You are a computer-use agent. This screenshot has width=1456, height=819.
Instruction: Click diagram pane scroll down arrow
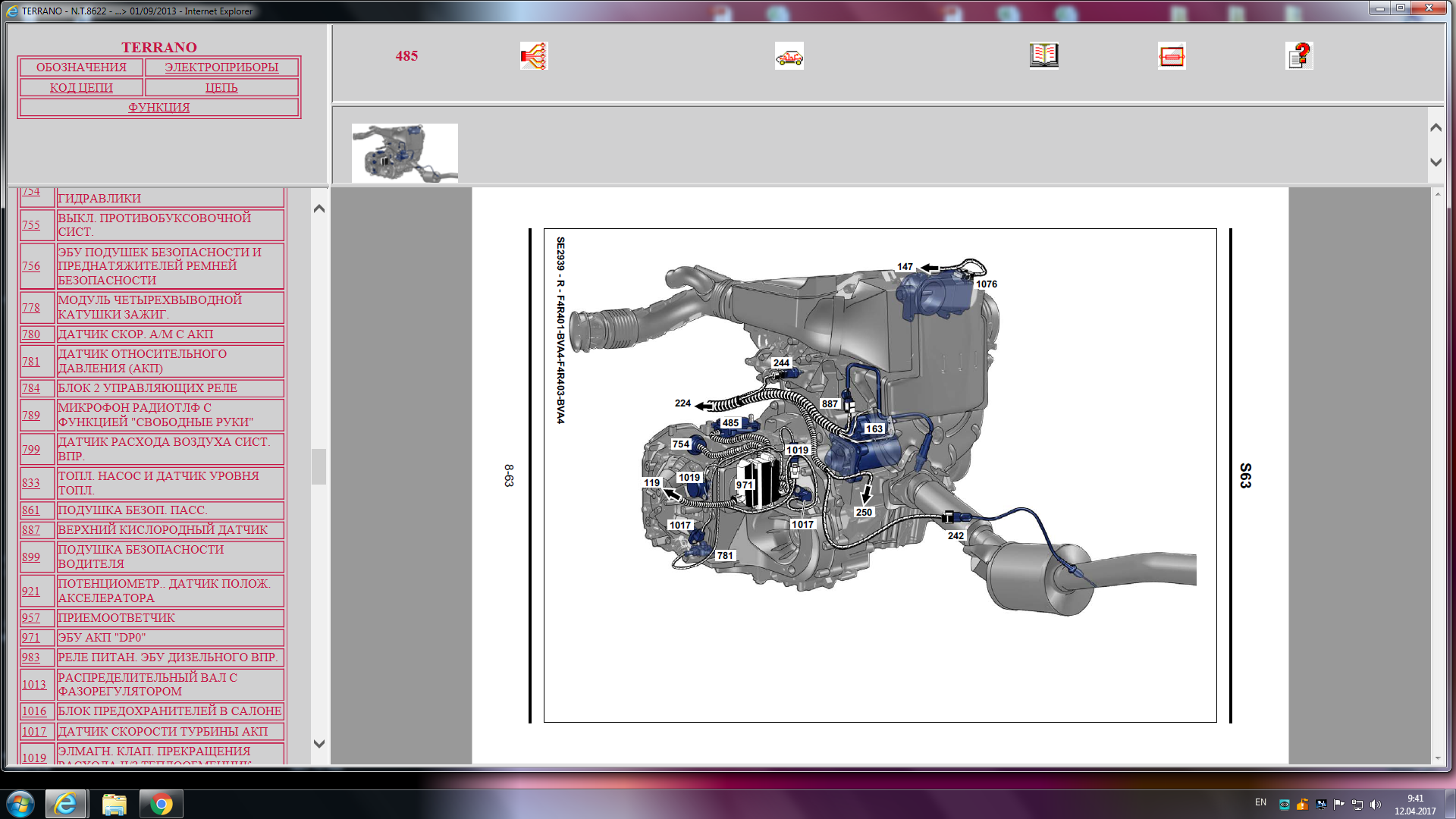tap(1438, 758)
